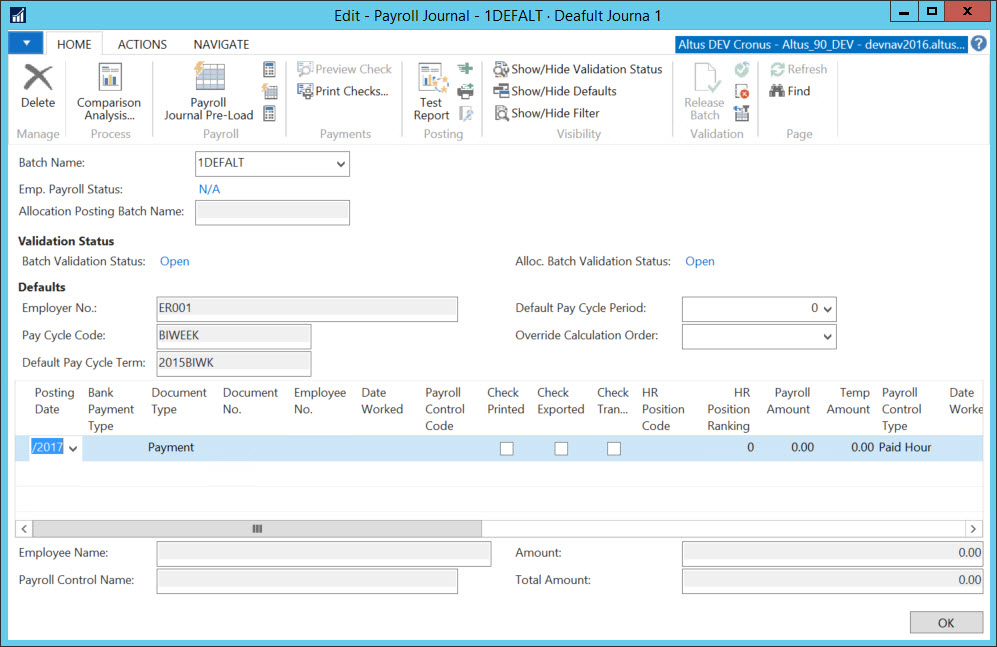Tick the Check Exported checkbox
The image size is (997, 647).
coord(561,448)
